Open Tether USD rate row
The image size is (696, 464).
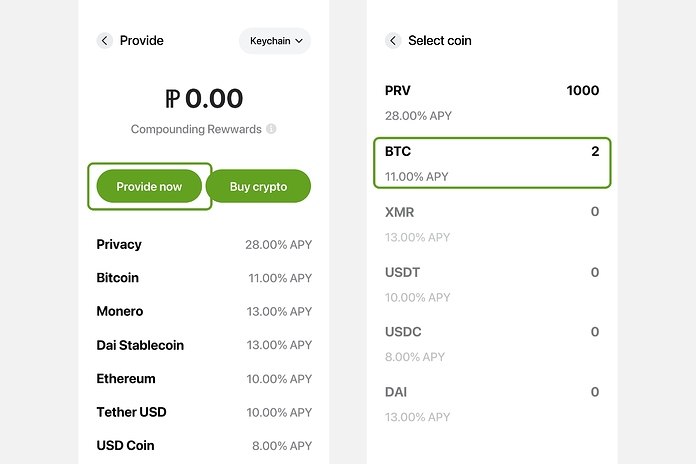click(x=204, y=412)
